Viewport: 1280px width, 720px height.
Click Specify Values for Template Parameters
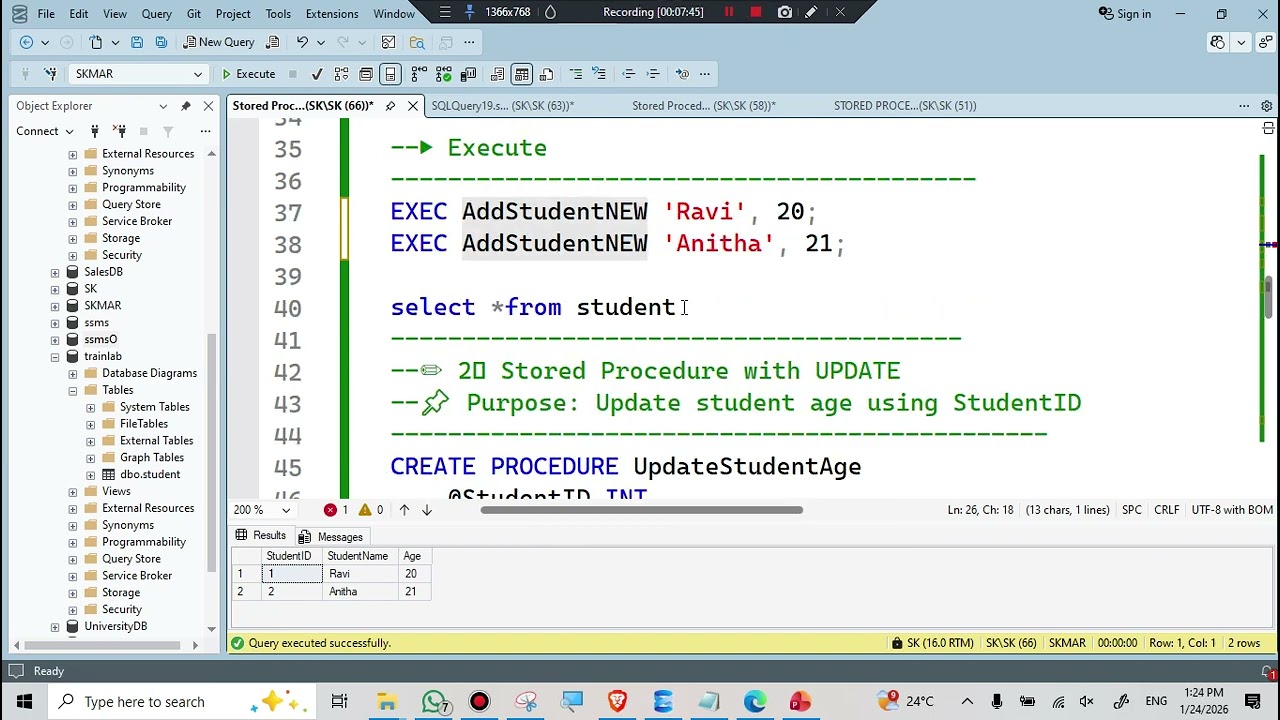click(682, 74)
